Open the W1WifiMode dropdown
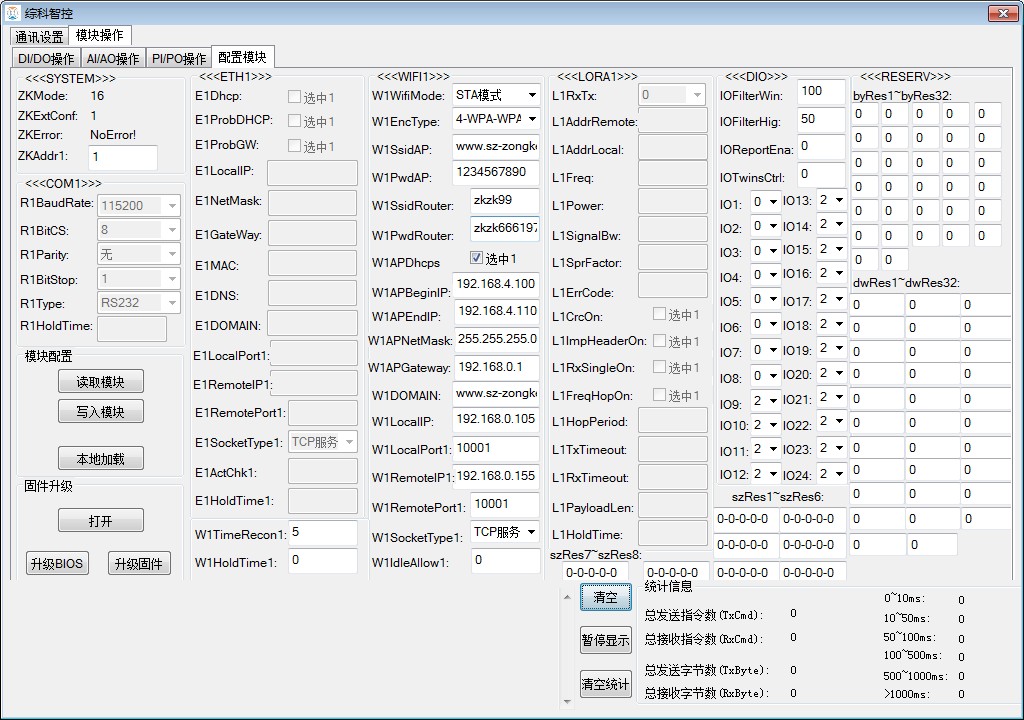This screenshot has height=720, width=1024. coord(531,95)
